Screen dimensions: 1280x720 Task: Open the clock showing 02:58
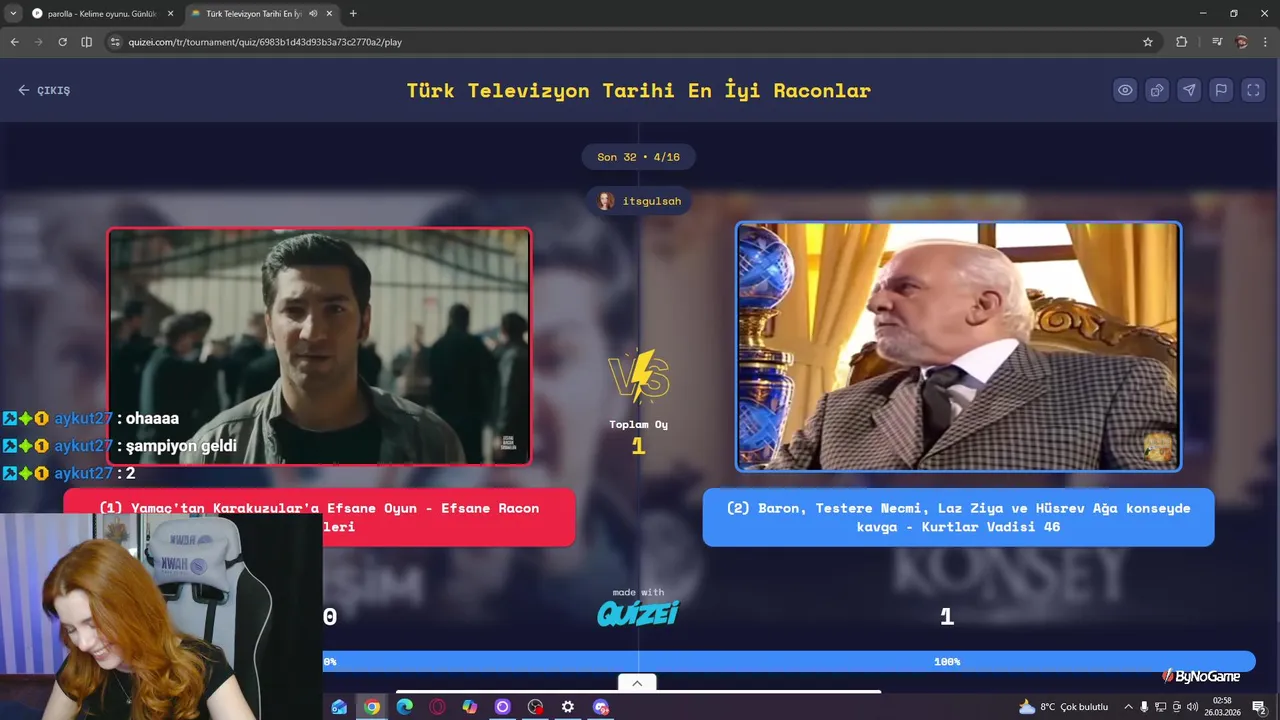(1222, 707)
